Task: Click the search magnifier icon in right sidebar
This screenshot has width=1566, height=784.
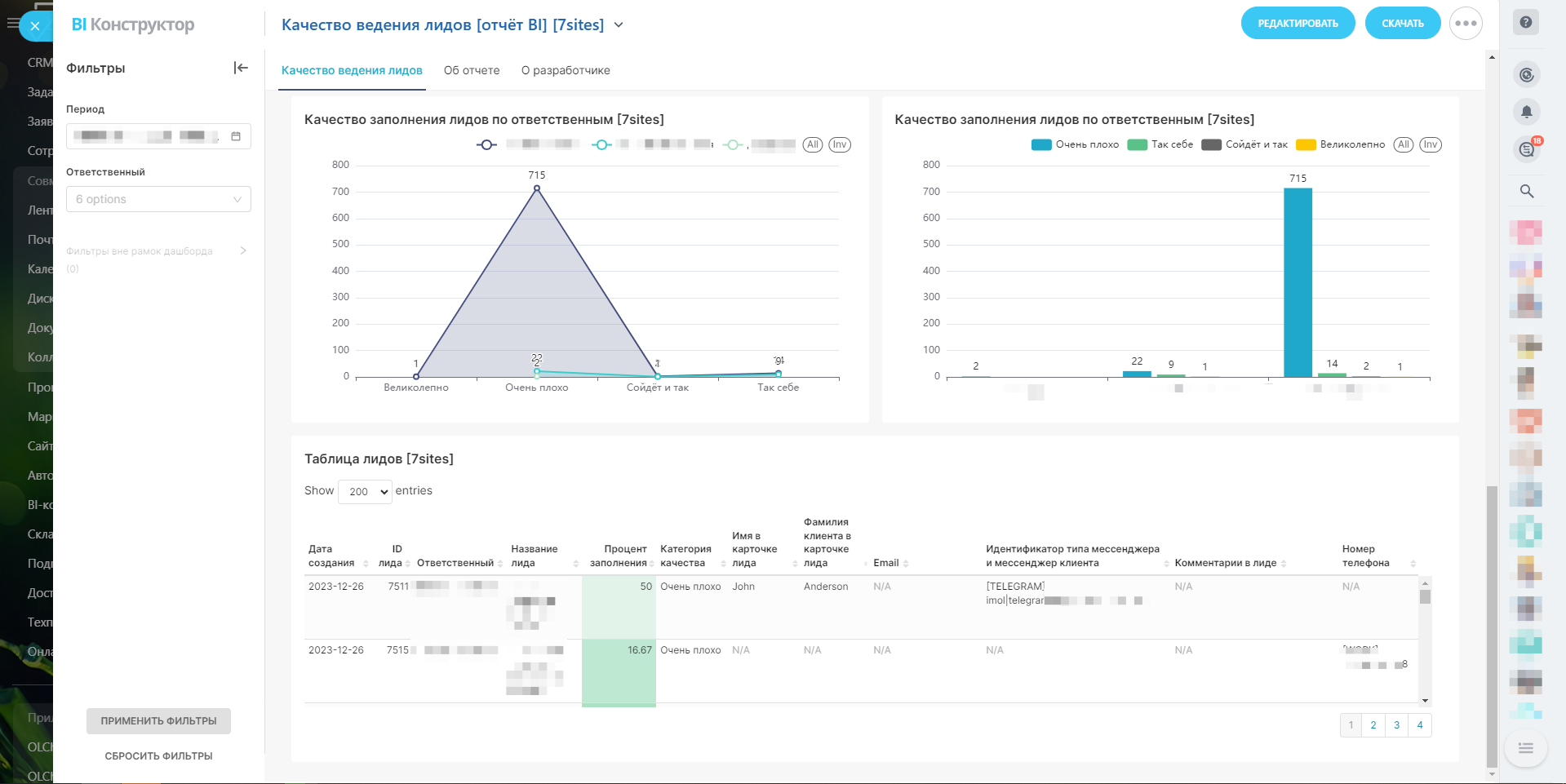Action: (1526, 191)
